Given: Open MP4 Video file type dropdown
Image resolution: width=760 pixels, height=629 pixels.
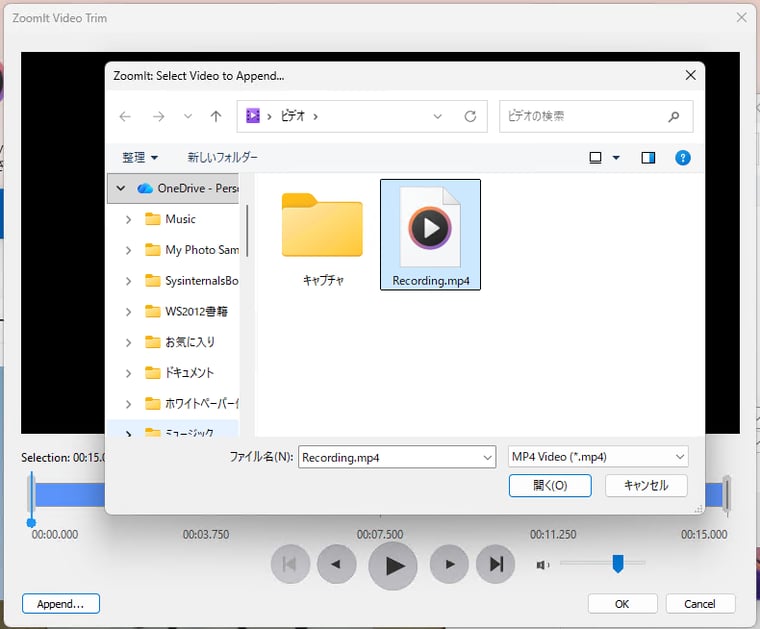Looking at the screenshot, I should point(598,456).
